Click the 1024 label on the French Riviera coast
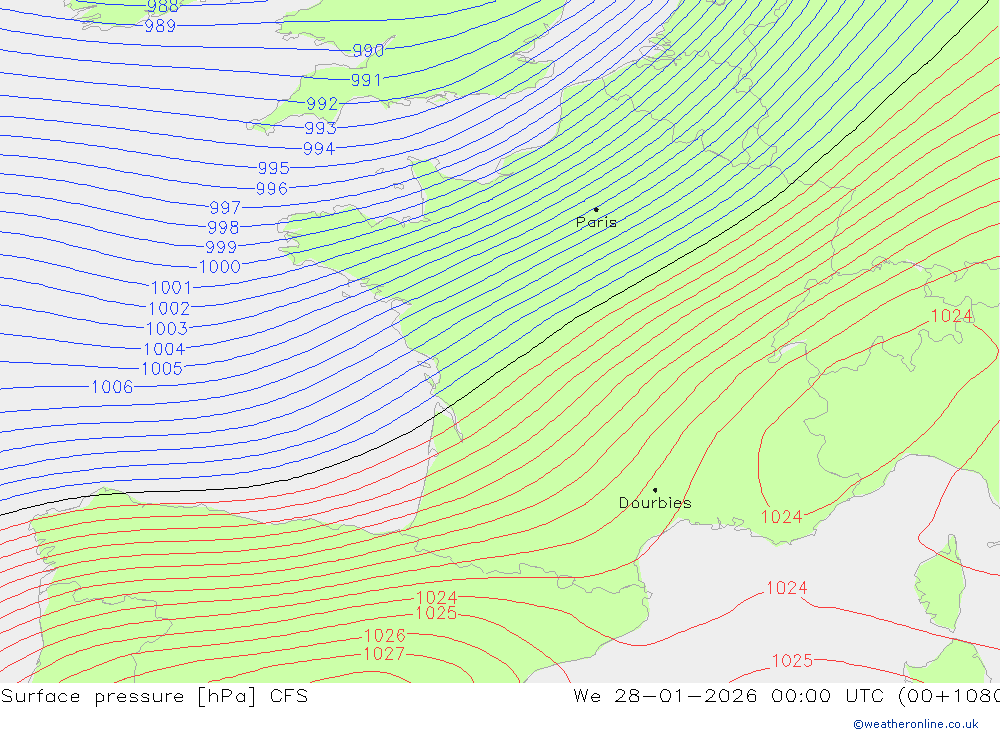The width and height of the screenshot is (1000, 733). [x=781, y=517]
